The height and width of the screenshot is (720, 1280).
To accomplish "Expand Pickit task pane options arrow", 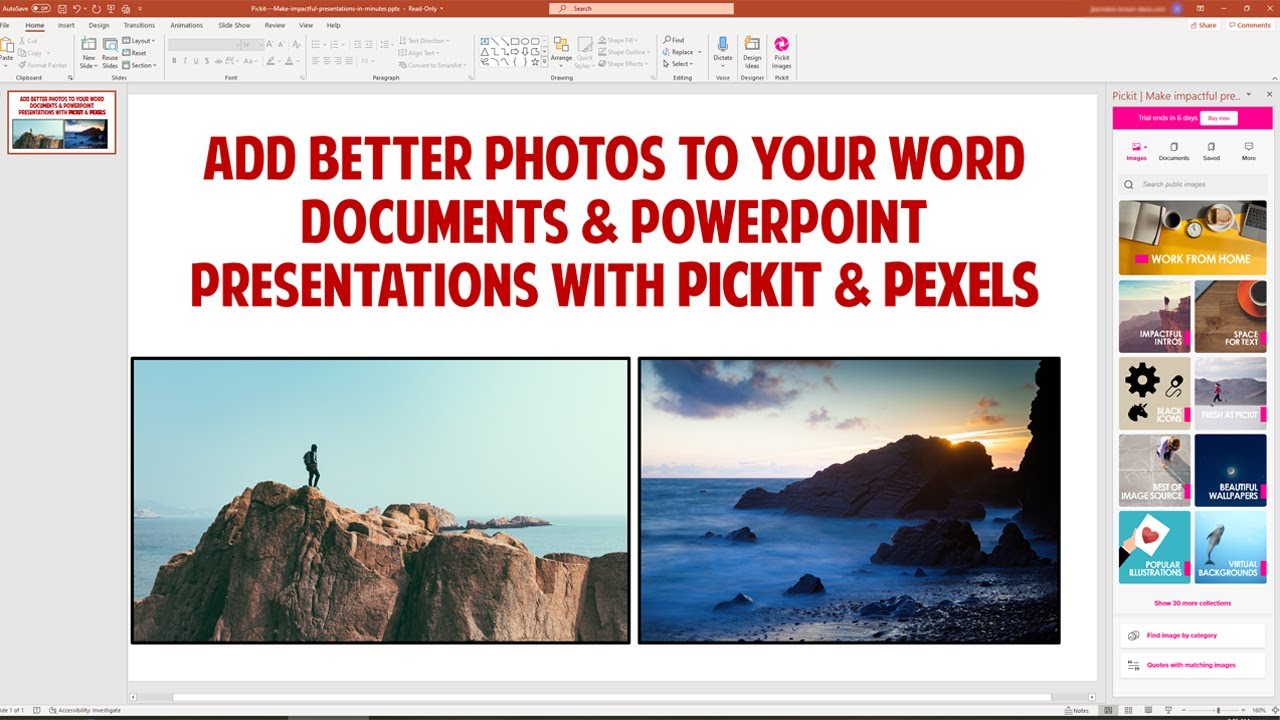I will coord(1248,95).
